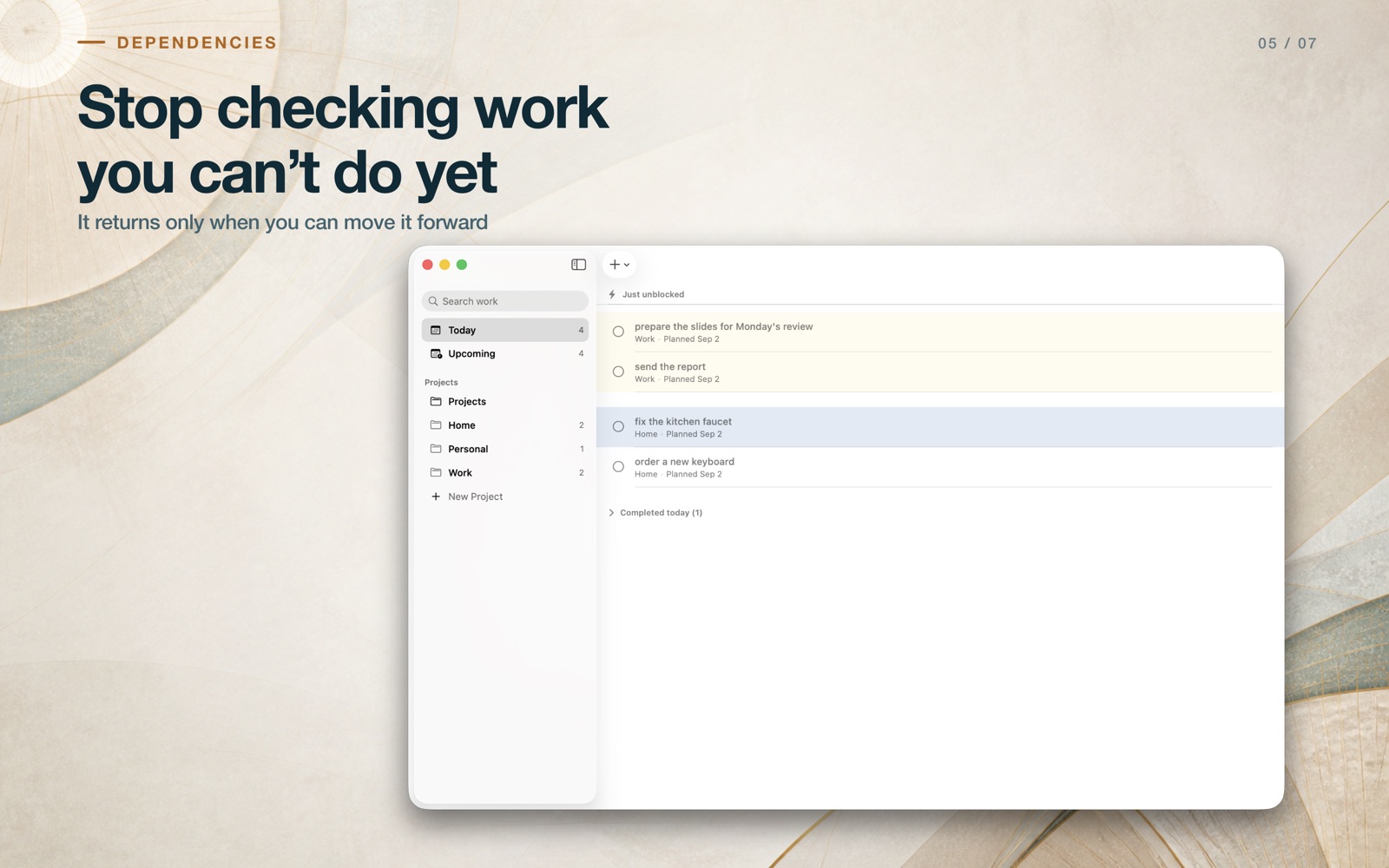This screenshot has height=868, width=1389.
Task: Click the Home folder icon
Action: [436, 425]
